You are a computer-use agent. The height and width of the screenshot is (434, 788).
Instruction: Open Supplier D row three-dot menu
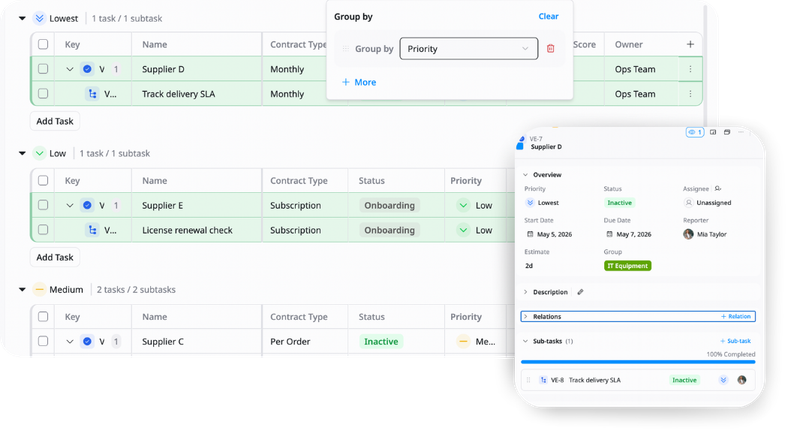(690, 69)
